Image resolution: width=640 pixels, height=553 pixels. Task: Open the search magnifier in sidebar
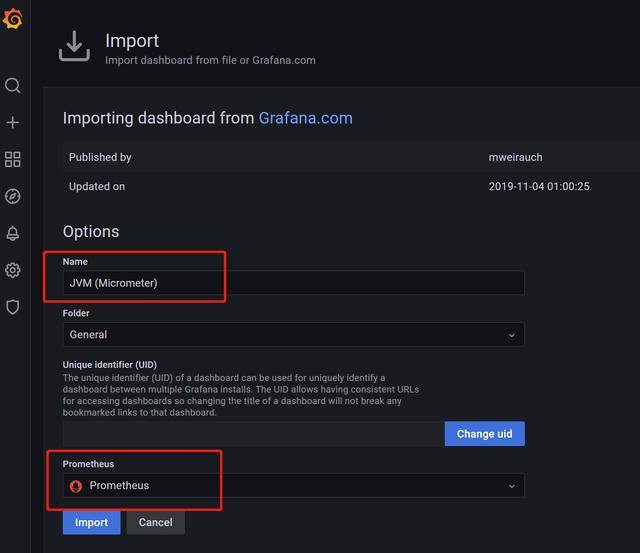(13, 86)
